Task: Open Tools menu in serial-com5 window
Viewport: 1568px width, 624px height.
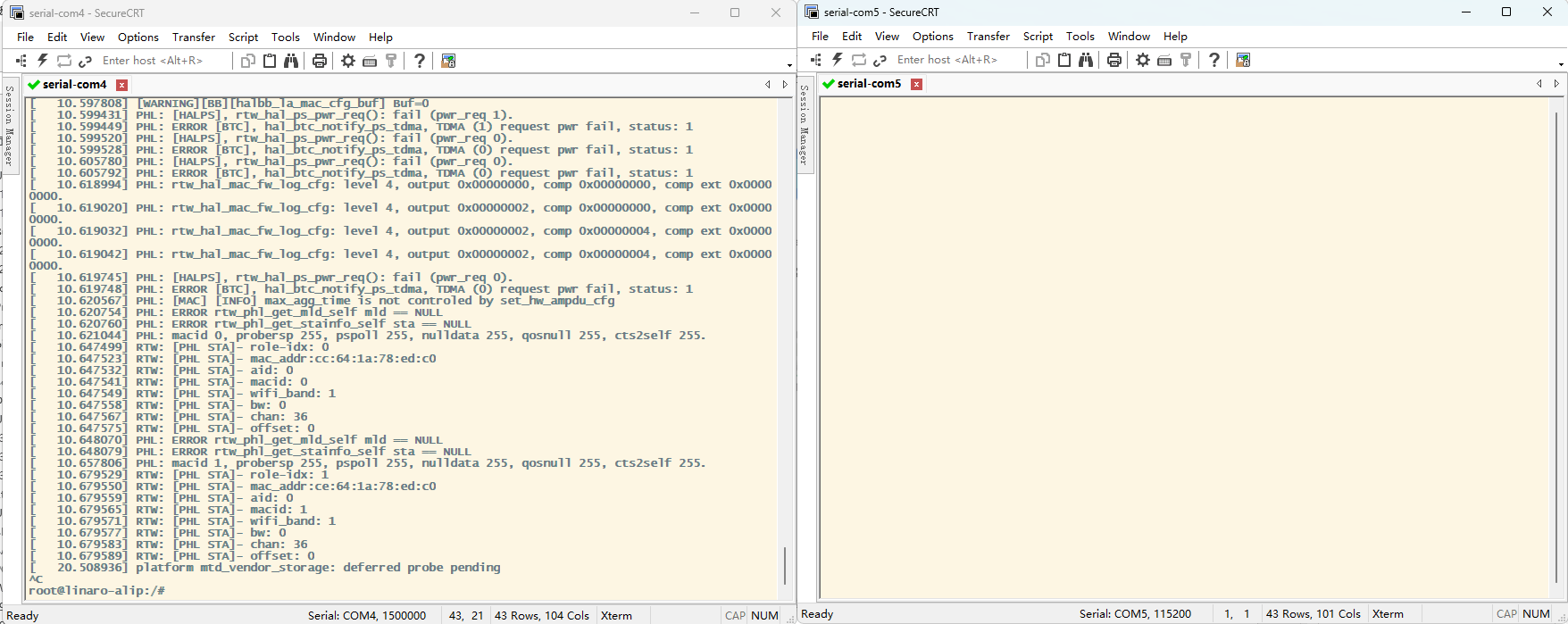Action: (x=1080, y=36)
